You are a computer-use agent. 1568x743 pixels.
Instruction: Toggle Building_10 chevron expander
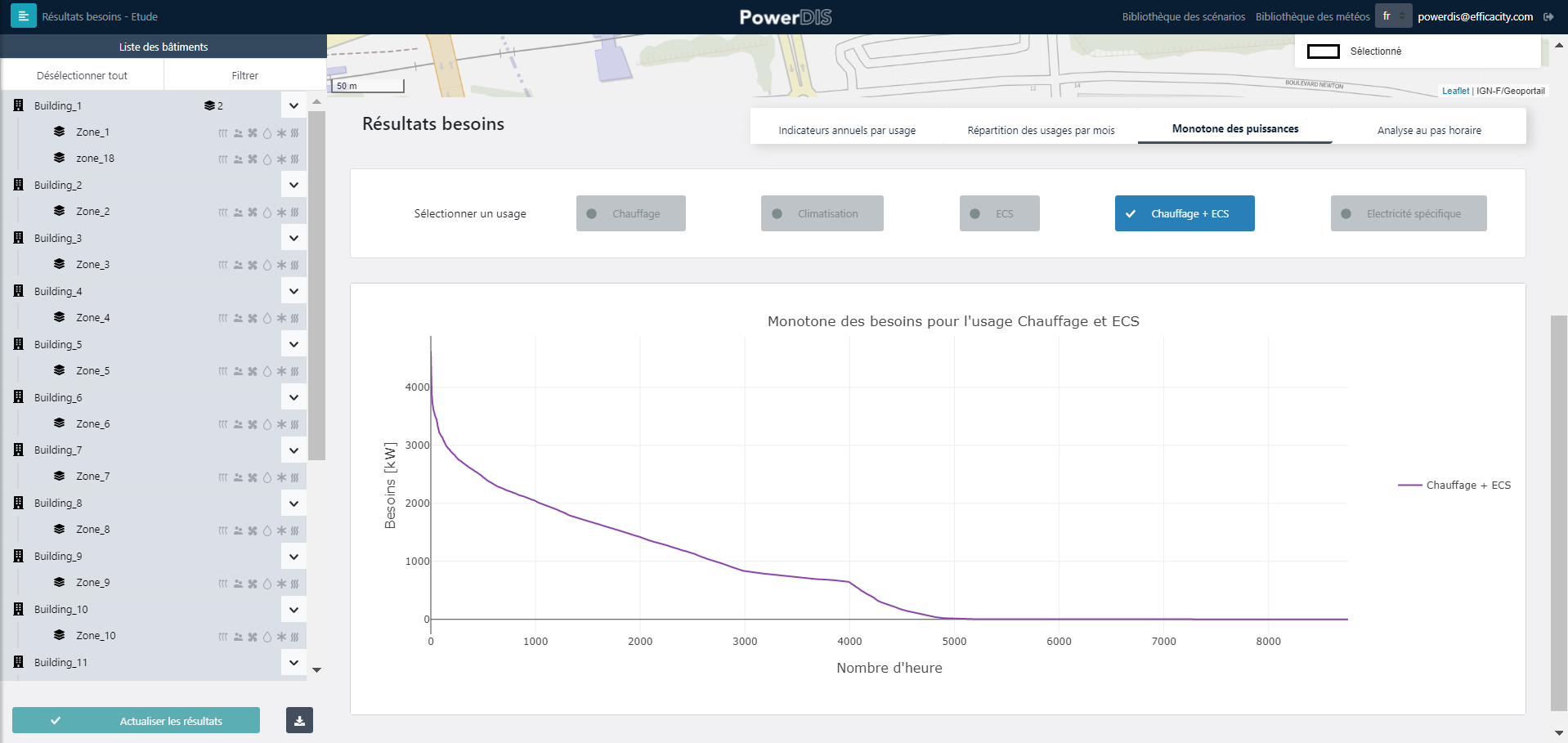[293, 609]
